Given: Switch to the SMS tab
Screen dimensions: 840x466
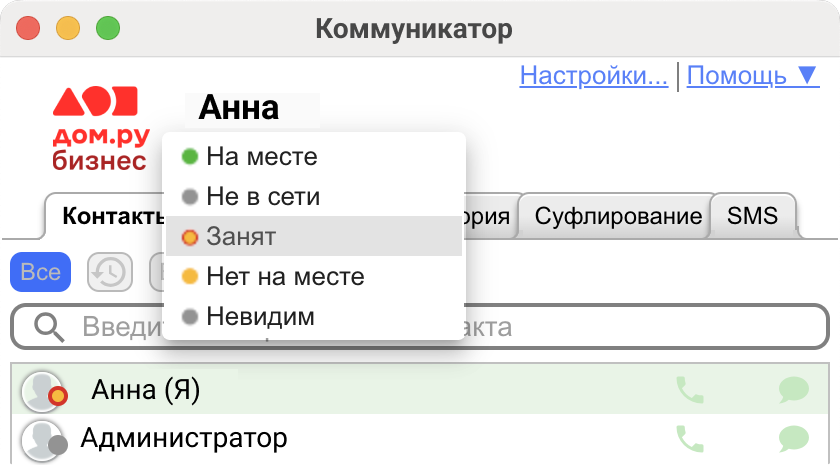Looking at the screenshot, I should (x=752, y=216).
